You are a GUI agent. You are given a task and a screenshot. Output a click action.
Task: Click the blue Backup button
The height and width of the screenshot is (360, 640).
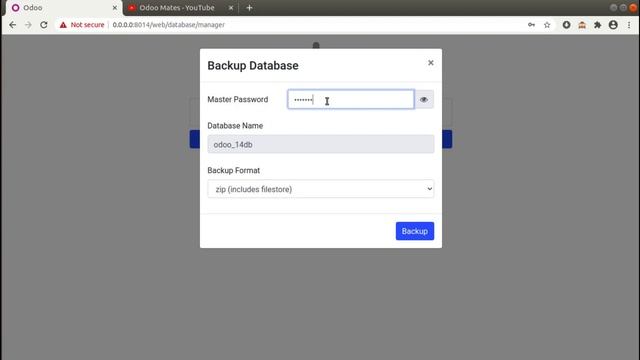pyautogui.click(x=415, y=231)
